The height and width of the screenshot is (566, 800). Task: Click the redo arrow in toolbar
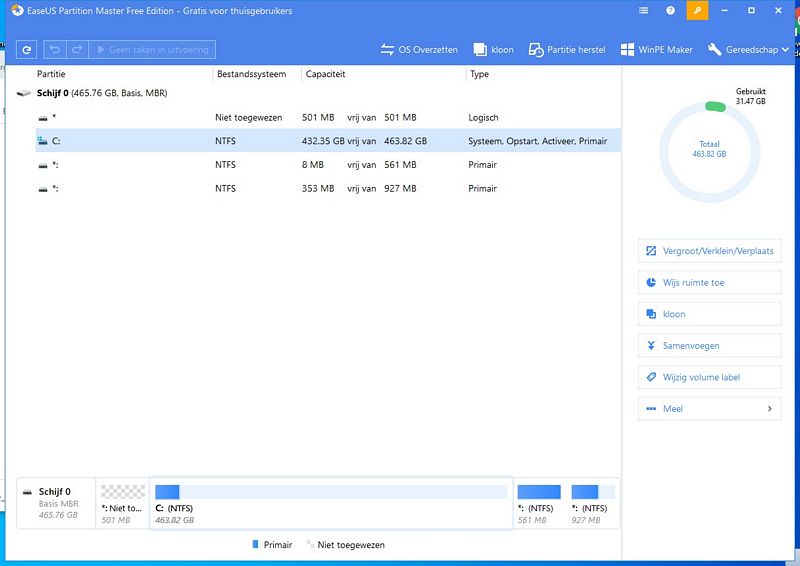point(77,50)
